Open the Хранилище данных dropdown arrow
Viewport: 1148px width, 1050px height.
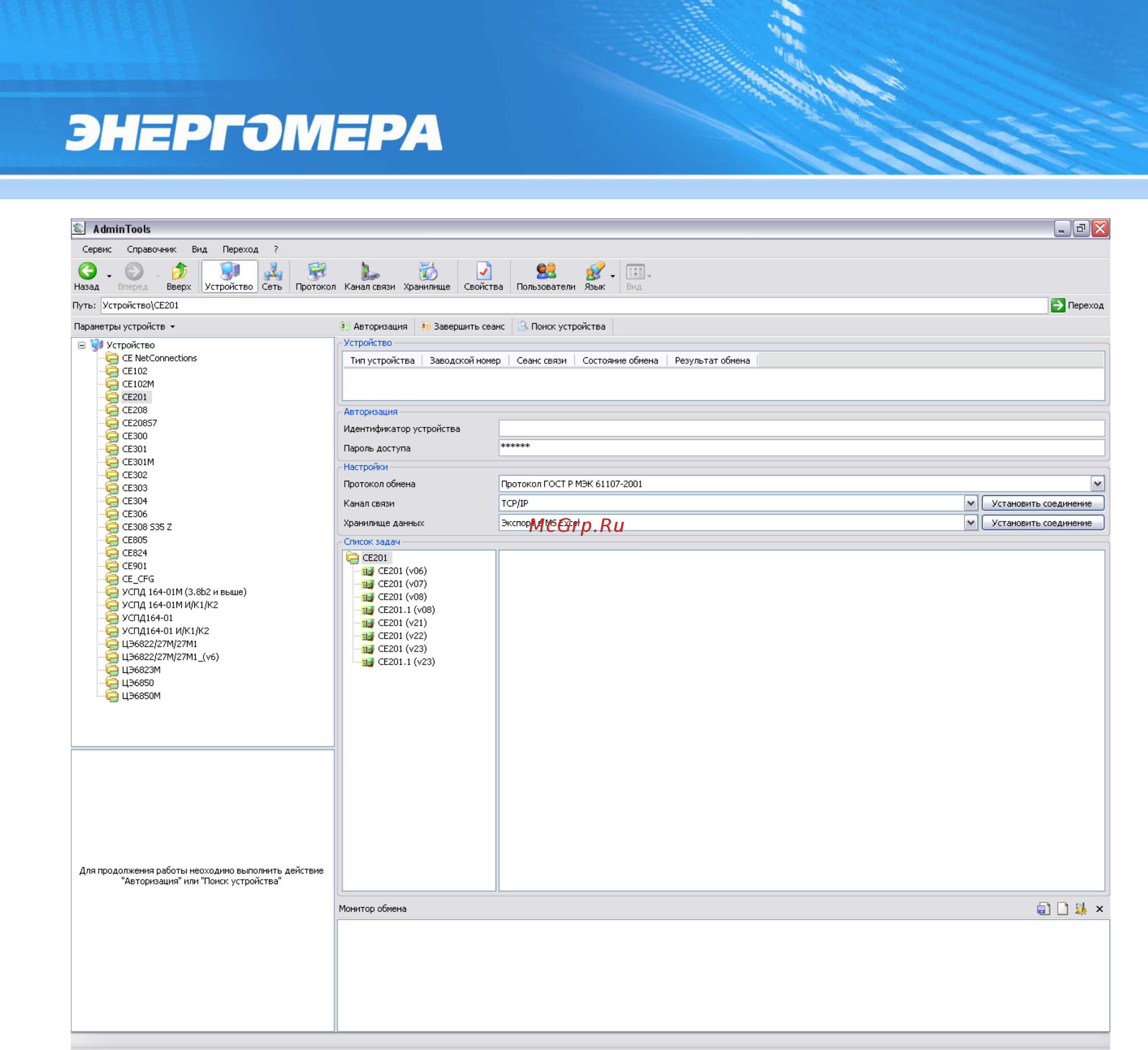pyautogui.click(x=971, y=522)
